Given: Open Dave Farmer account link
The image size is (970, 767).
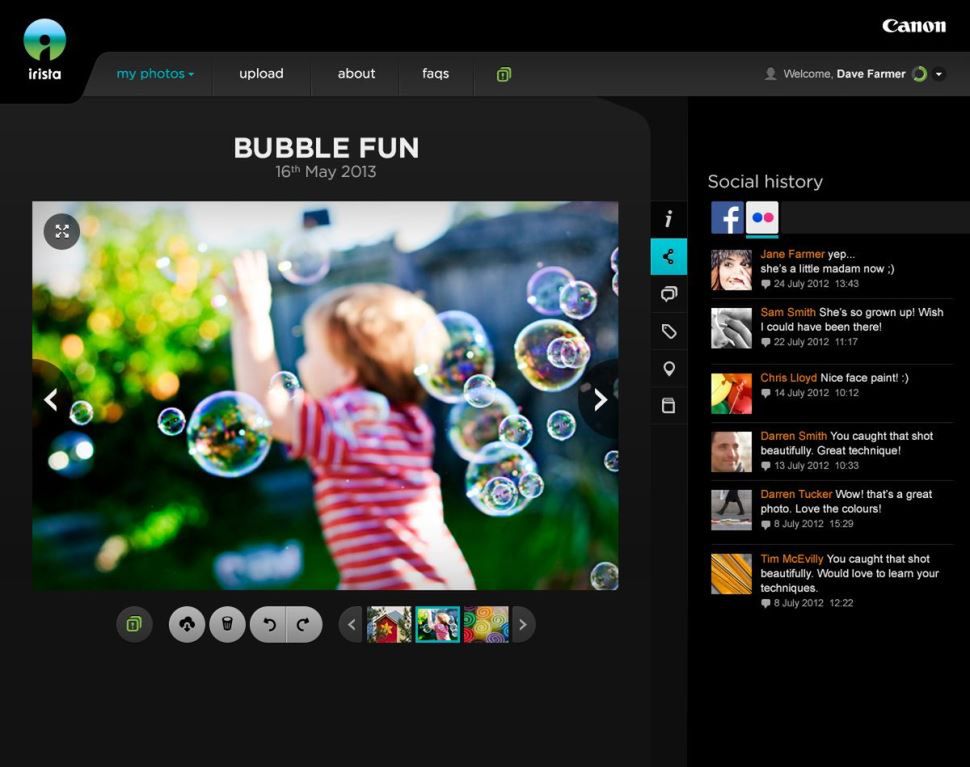Looking at the screenshot, I should pyautogui.click(x=871, y=74).
